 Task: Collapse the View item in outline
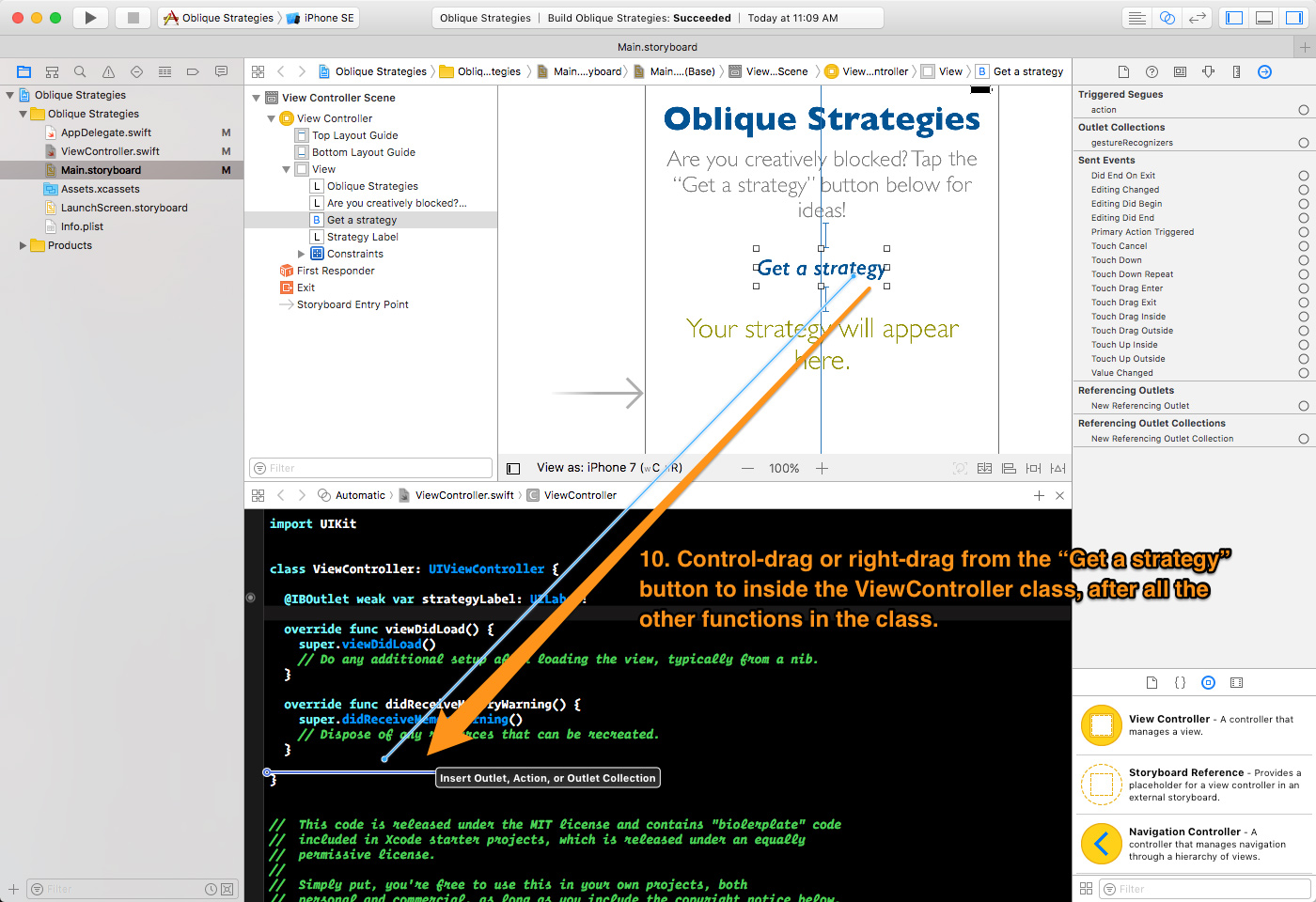click(286, 169)
